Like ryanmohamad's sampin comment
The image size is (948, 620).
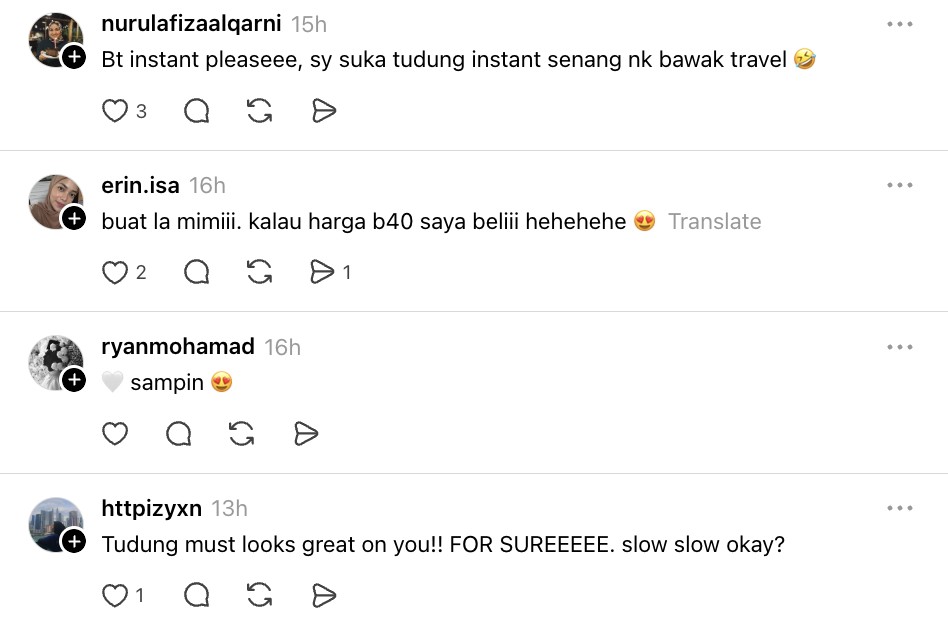(x=115, y=433)
